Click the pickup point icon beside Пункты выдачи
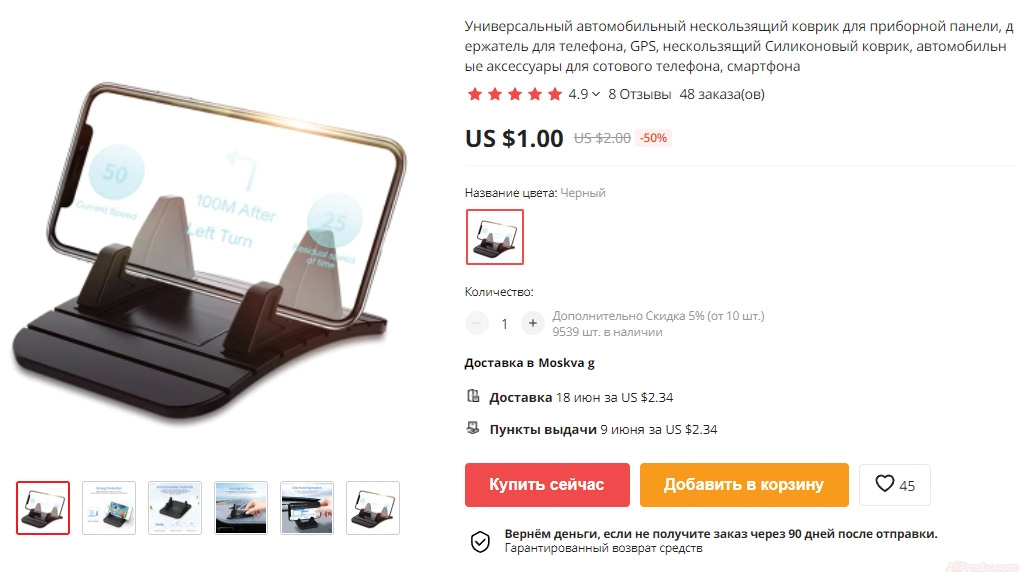Viewport: 1032px width, 582px height. pyautogui.click(x=473, y=429)
